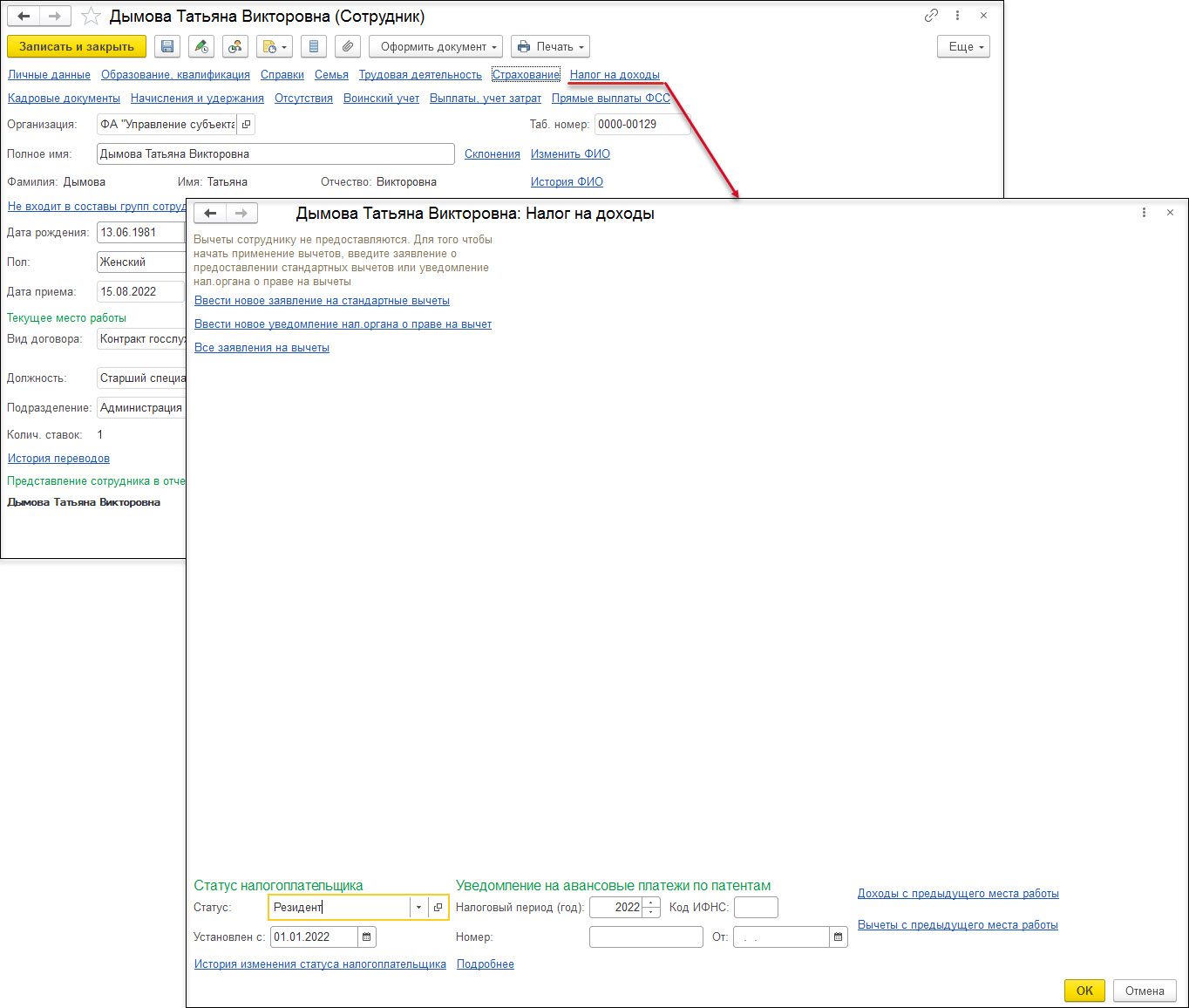Expand the Статус dropdown arrow
This screenshot has width=1189, height=1008.
[x=418, y=908]
